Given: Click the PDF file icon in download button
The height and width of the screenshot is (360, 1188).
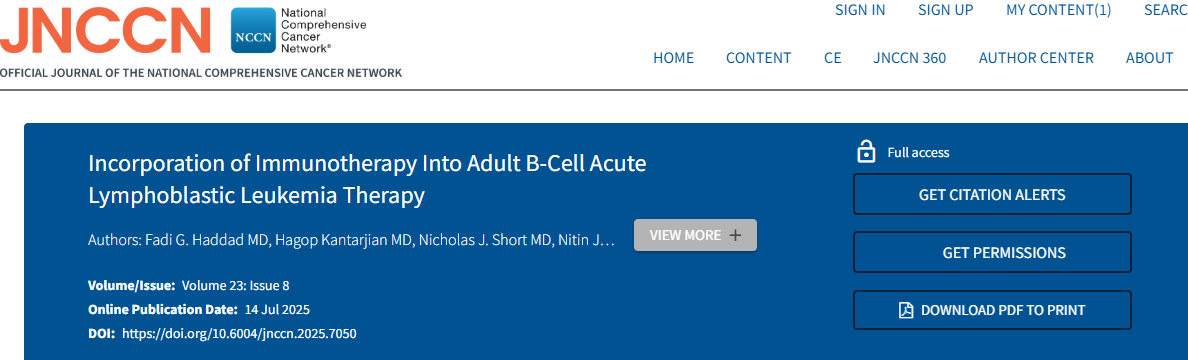Looking at the screenshot, I should [906, 310].
